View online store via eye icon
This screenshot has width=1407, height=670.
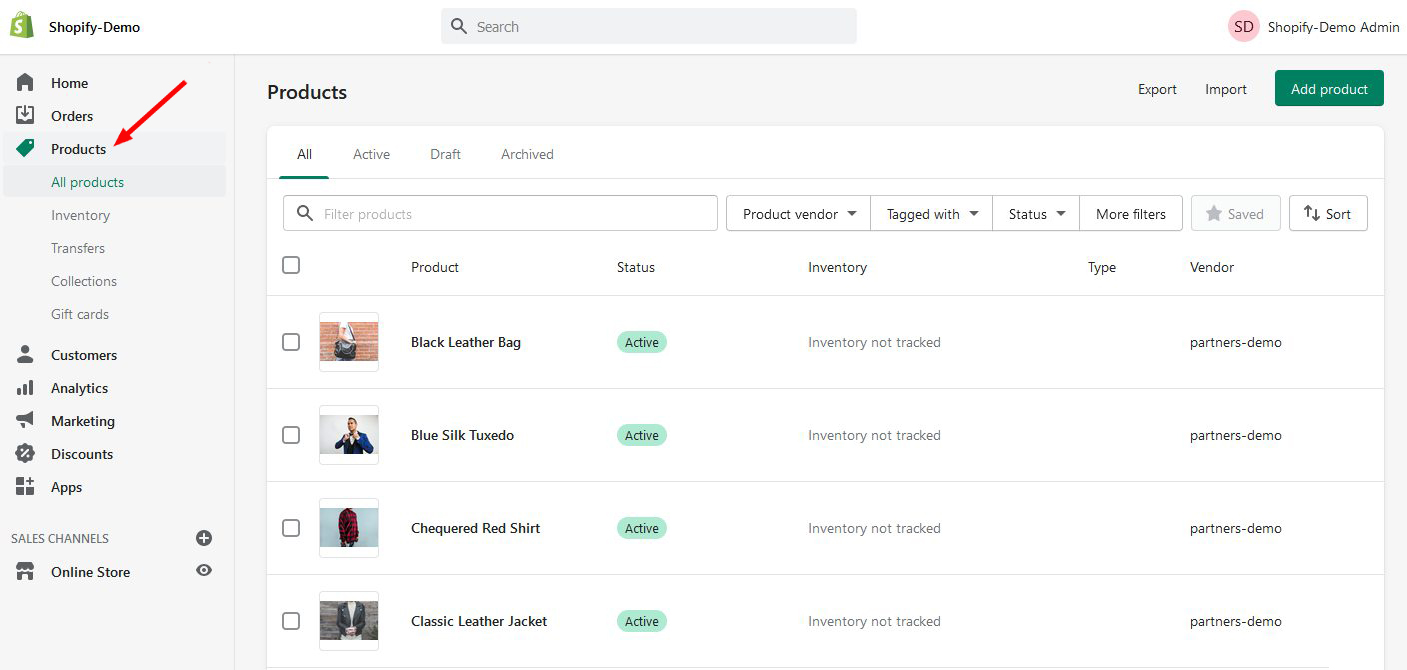click(204, 571)
